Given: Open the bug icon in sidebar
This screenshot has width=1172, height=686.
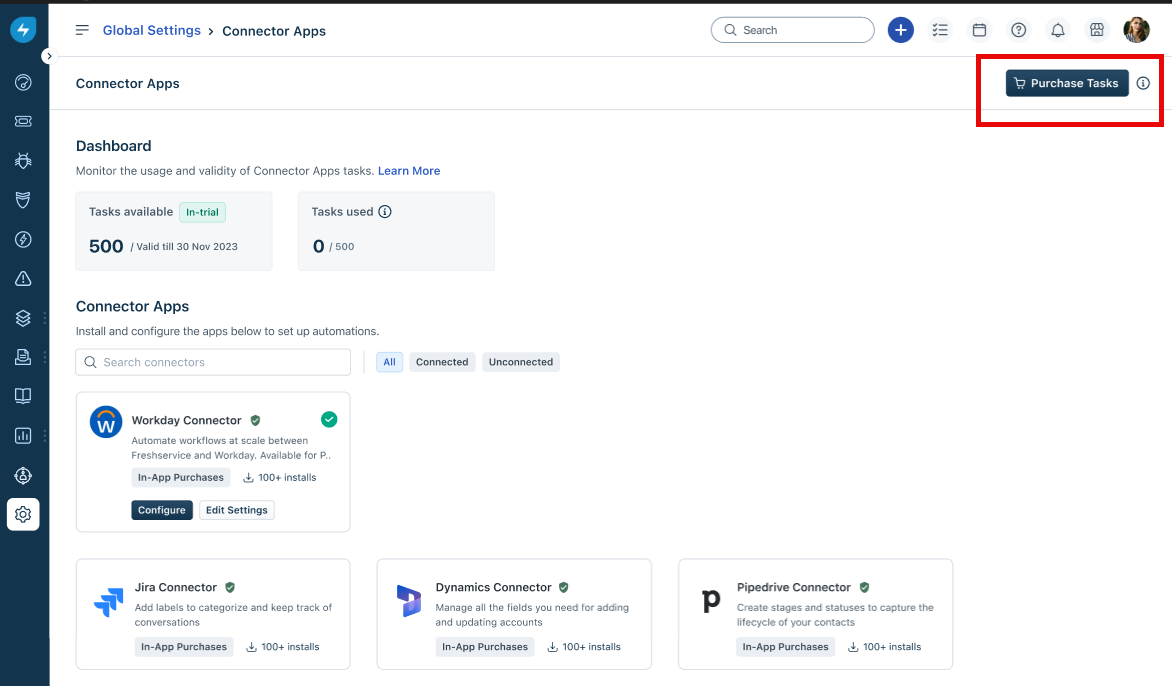Looking at the screenshot, I should [23, 161].
